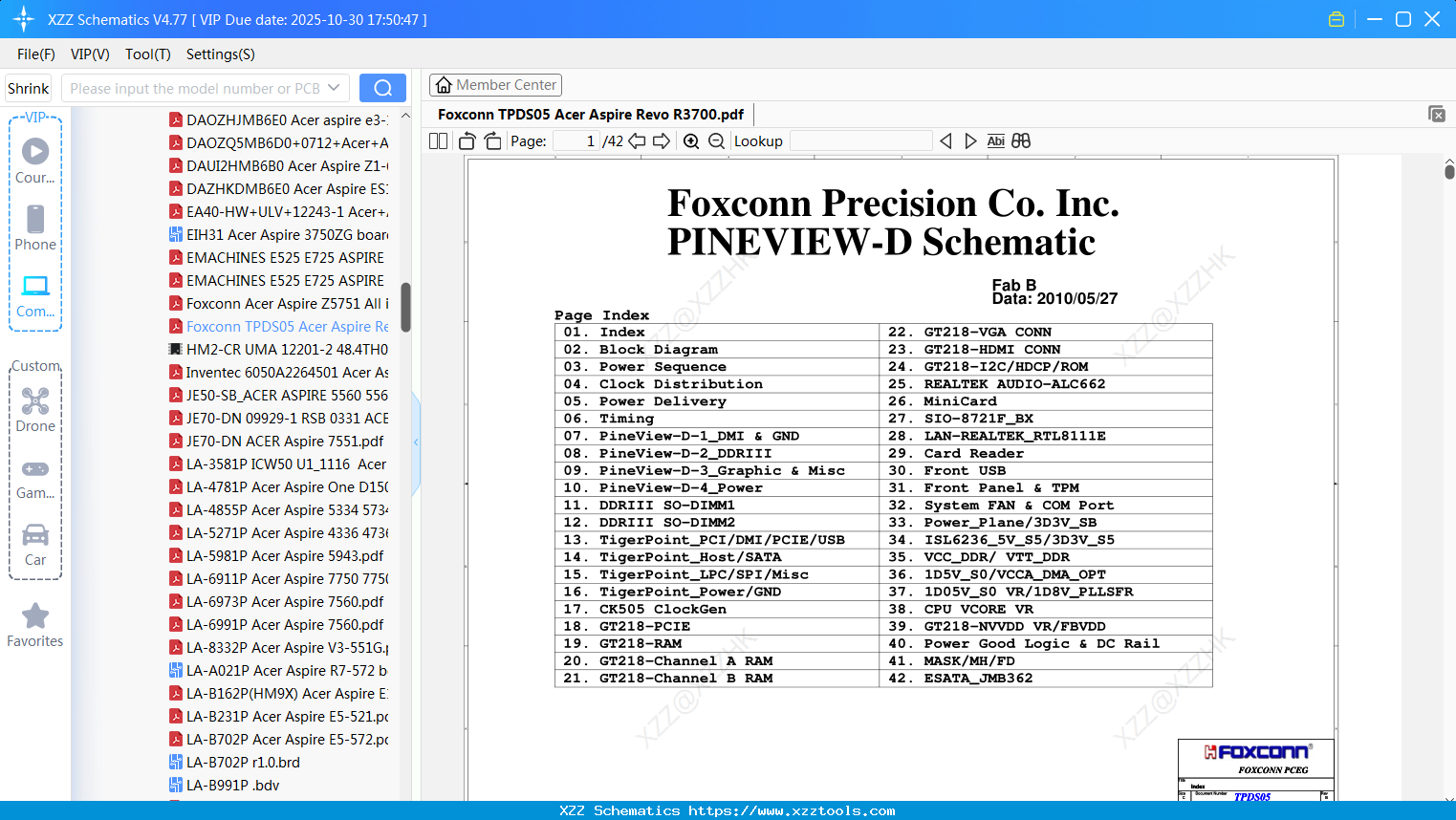1456x820 pixels.
Task: Toggle the two-page side-by-side view icon
Action: click(439, 141)
